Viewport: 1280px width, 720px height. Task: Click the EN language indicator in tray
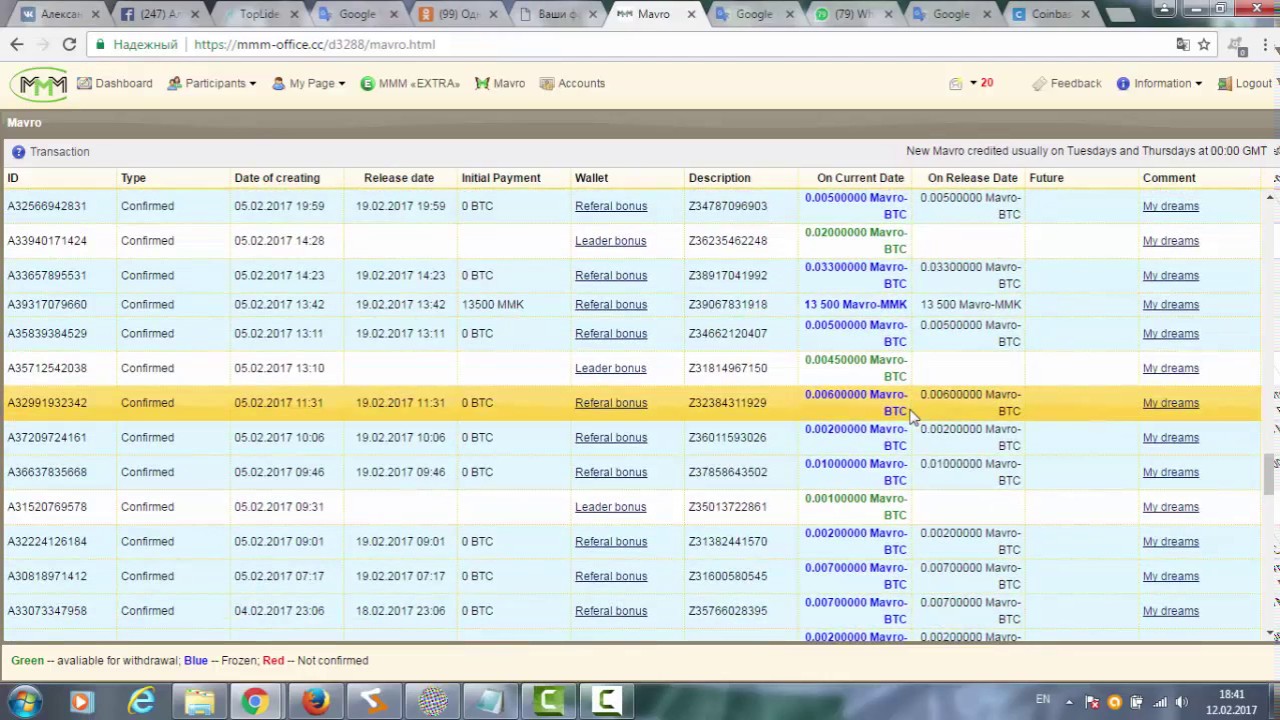1043,700
